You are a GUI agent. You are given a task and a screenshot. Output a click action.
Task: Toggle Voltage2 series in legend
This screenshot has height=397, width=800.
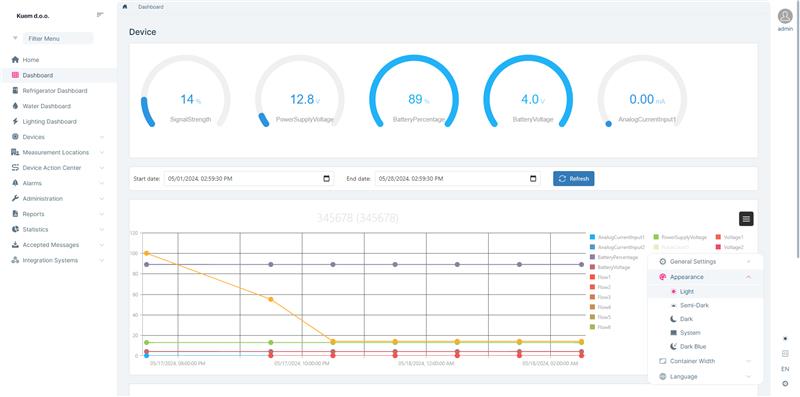click(x=730, y=247)
